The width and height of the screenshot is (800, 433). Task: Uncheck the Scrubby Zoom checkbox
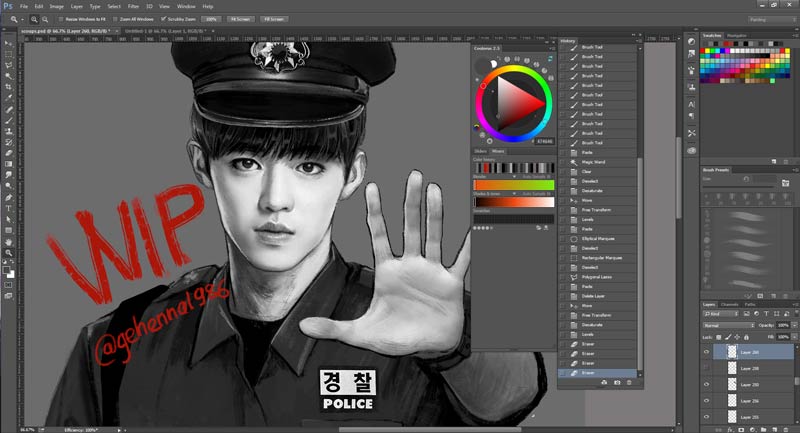point(163,19)
